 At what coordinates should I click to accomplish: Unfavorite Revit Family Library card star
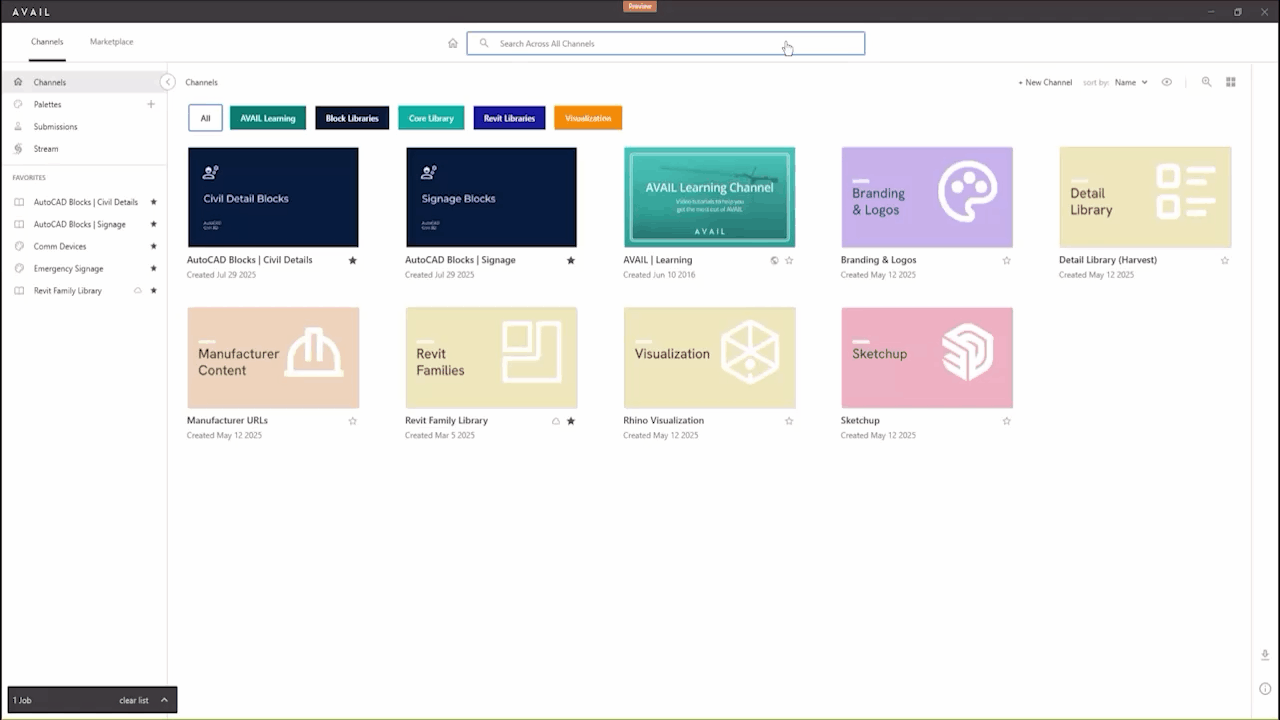(571, 421)
